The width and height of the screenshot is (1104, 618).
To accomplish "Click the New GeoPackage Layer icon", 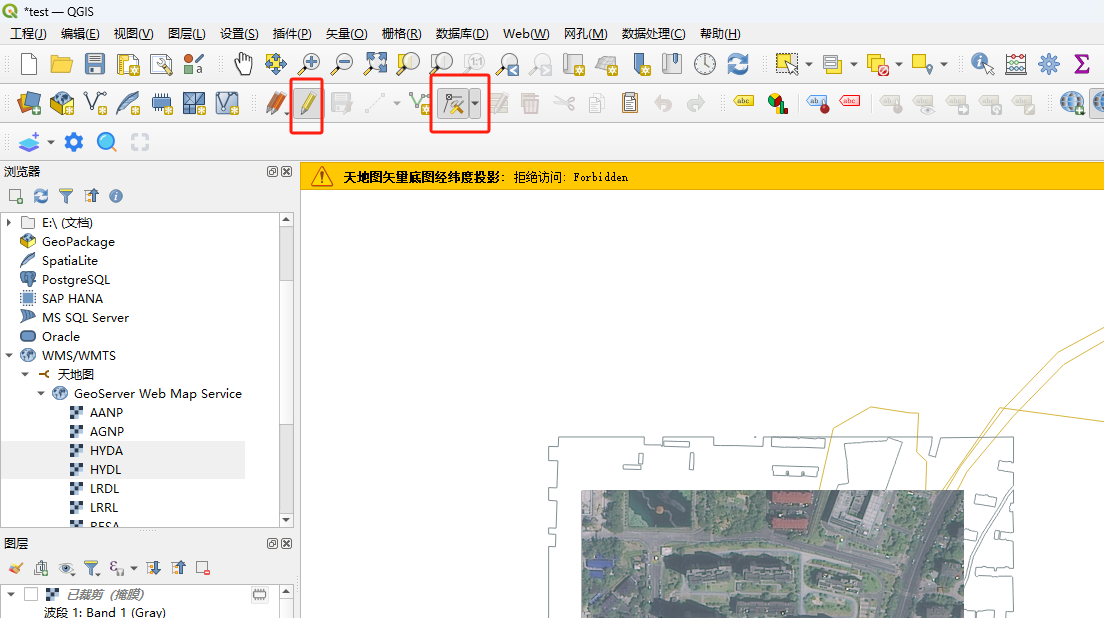I will (x=62, y=103).
